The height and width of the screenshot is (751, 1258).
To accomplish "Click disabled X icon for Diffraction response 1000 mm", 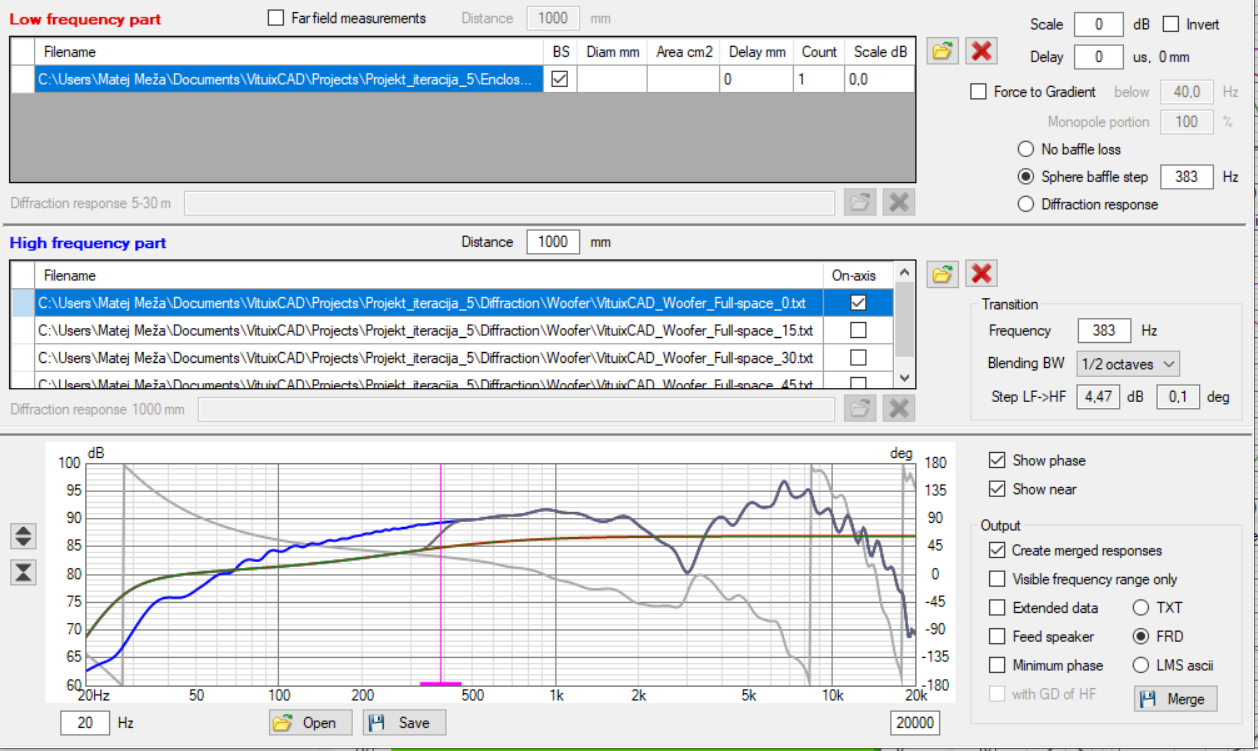I will 899,408.
